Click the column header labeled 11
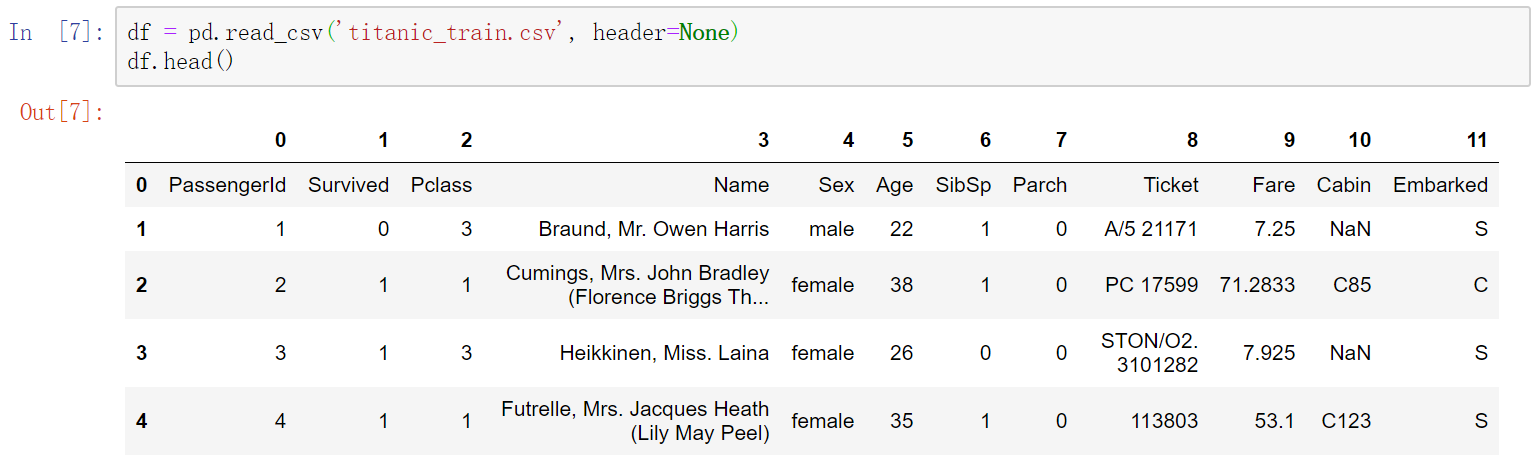Screen dimensions: 1537x468 click(1476, 141)
